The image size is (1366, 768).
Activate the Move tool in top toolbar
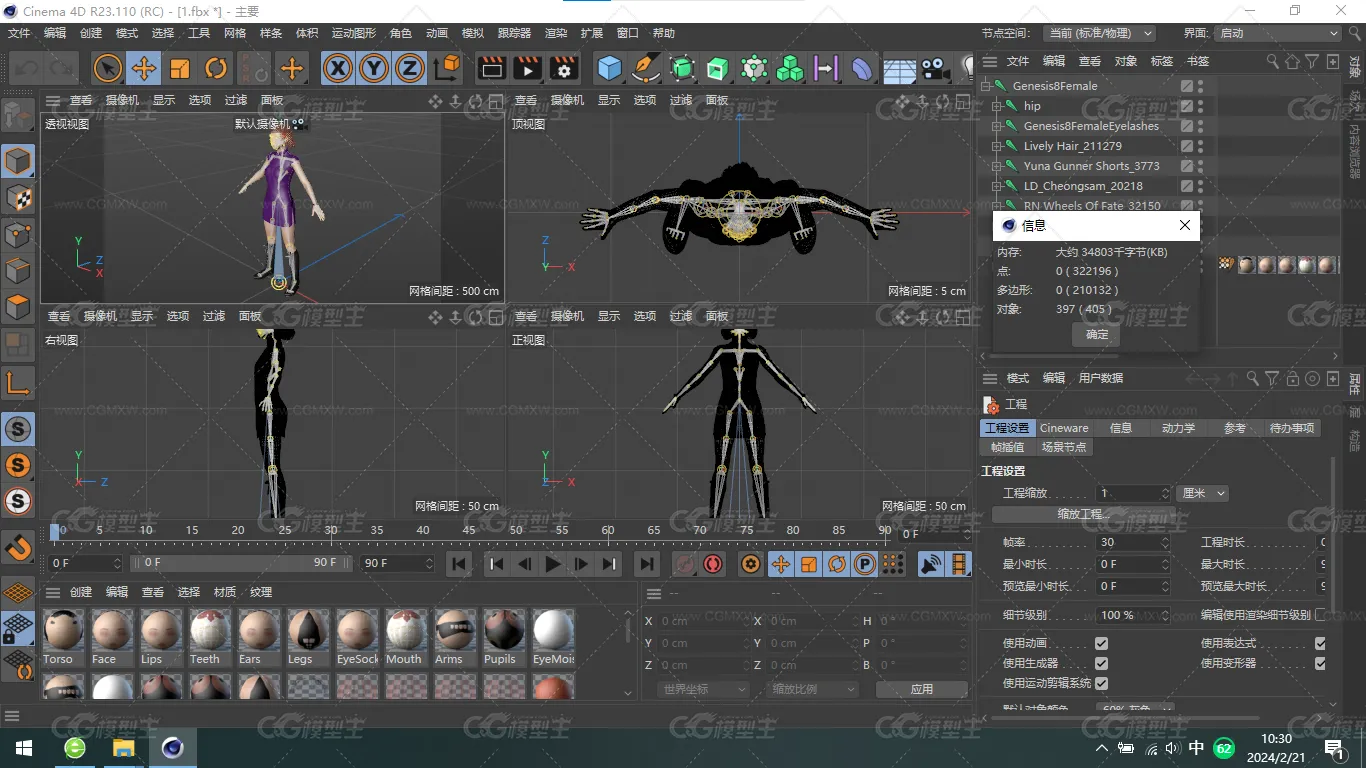click(x=144, y=68)
